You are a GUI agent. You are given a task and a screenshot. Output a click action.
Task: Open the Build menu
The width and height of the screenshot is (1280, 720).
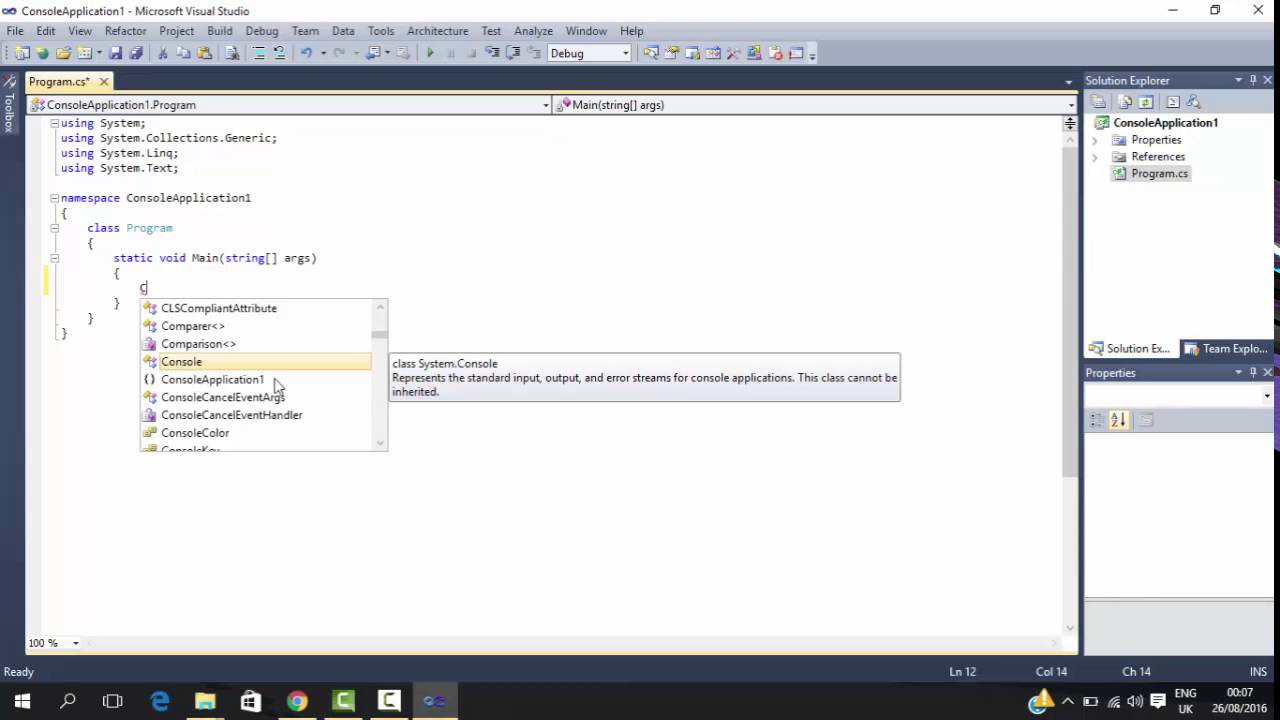click(220, 31)
